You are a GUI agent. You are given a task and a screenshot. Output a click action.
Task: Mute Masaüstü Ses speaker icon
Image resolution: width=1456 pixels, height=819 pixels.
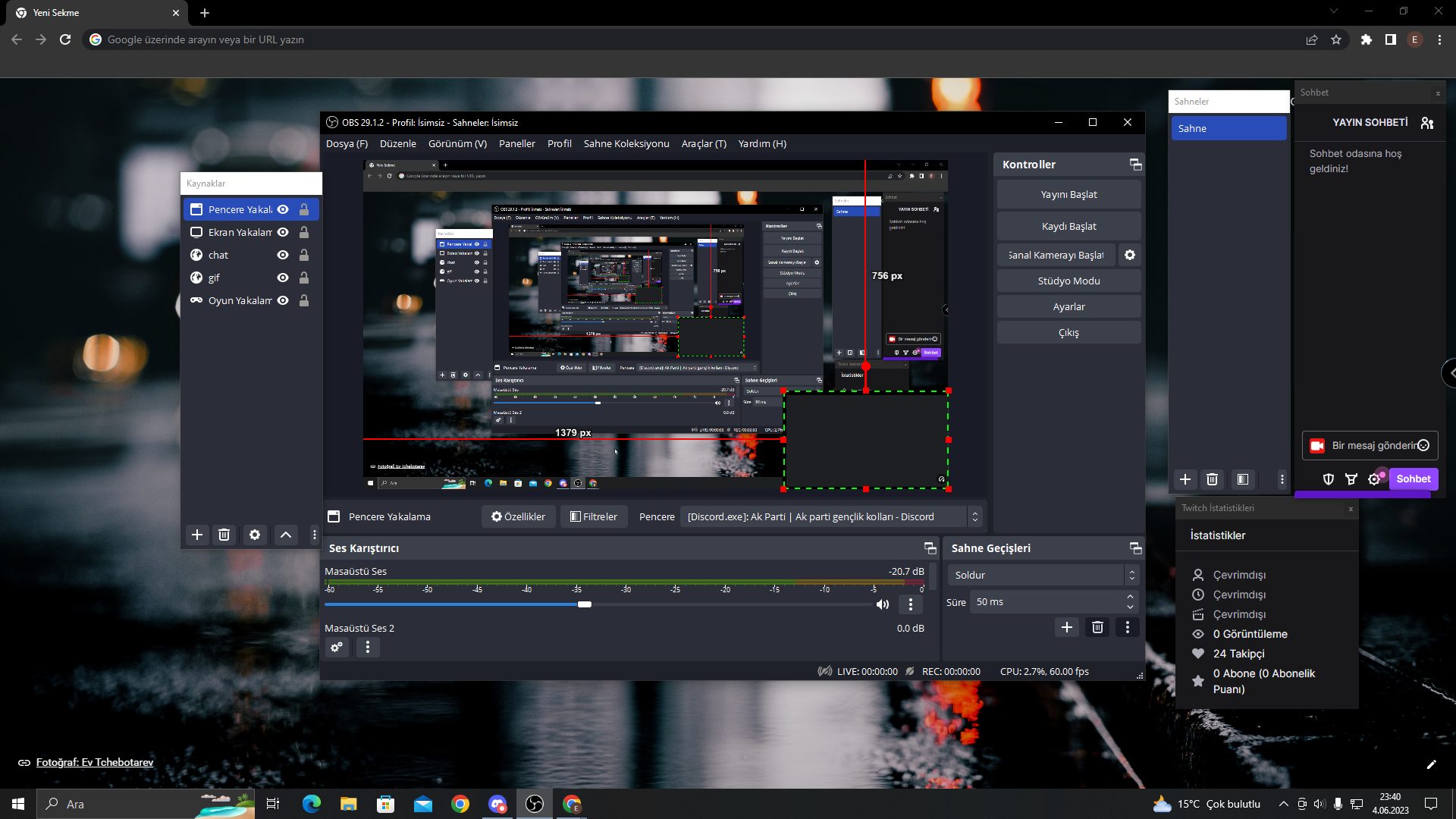tap(883, 604)
